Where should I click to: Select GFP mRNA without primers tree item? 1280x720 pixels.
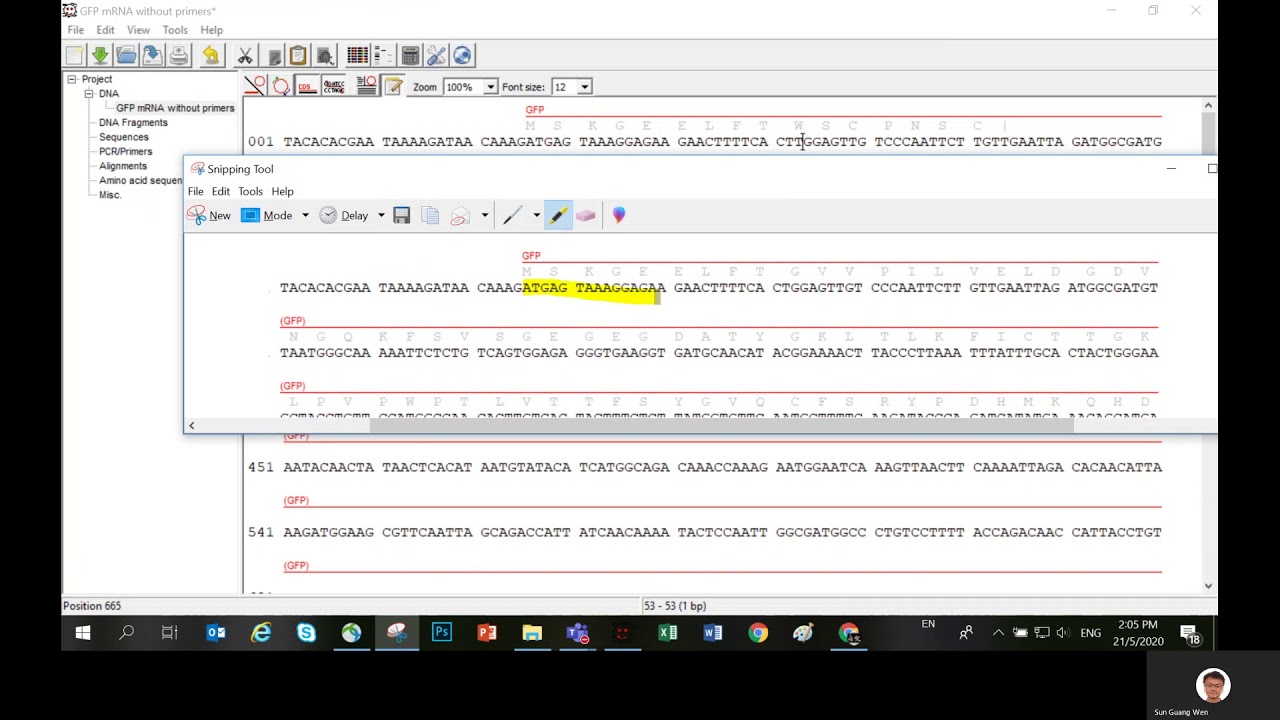coord(175,108)
